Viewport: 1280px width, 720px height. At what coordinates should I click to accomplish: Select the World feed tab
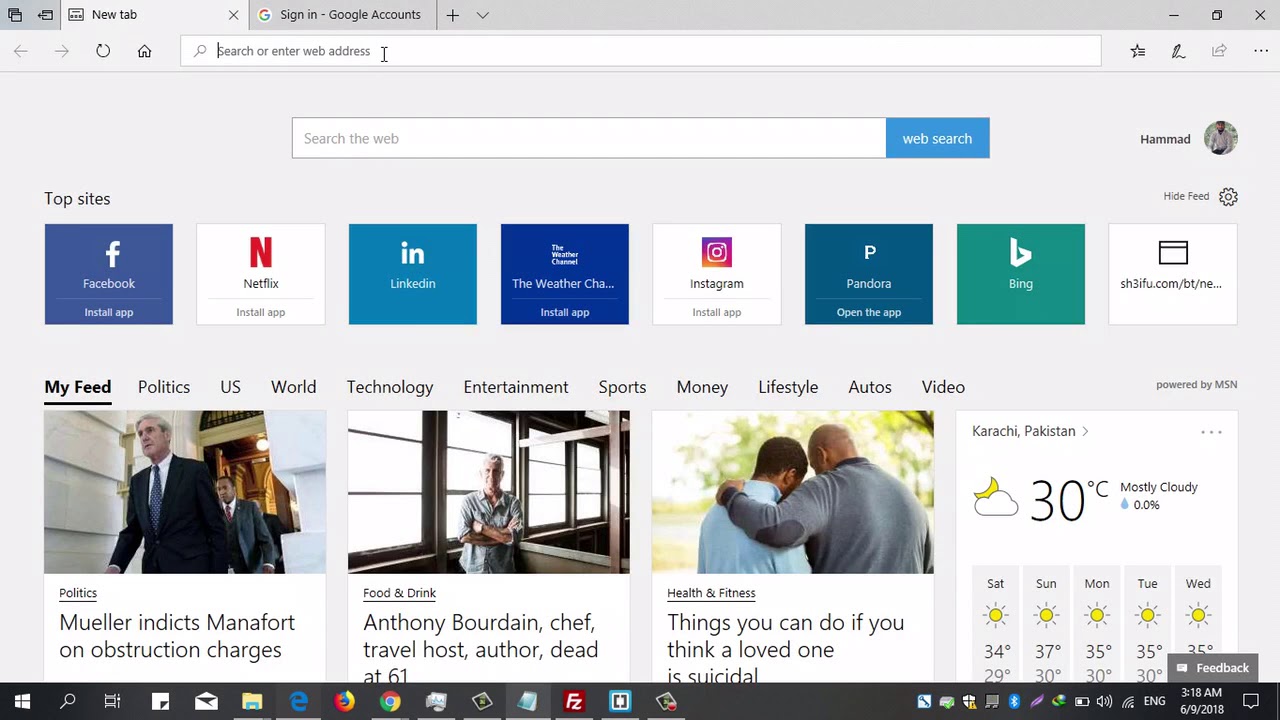click(x=293, y=387)
